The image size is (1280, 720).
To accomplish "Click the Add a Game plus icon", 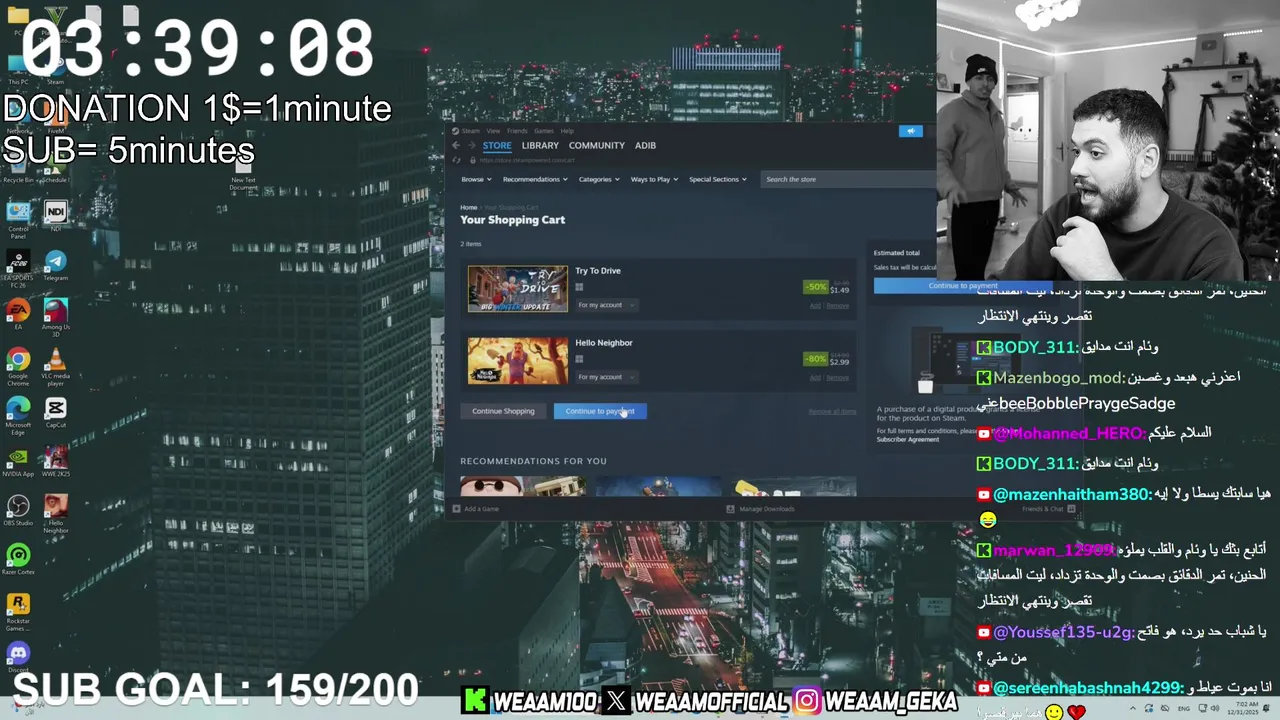I will tap(457, 509).
